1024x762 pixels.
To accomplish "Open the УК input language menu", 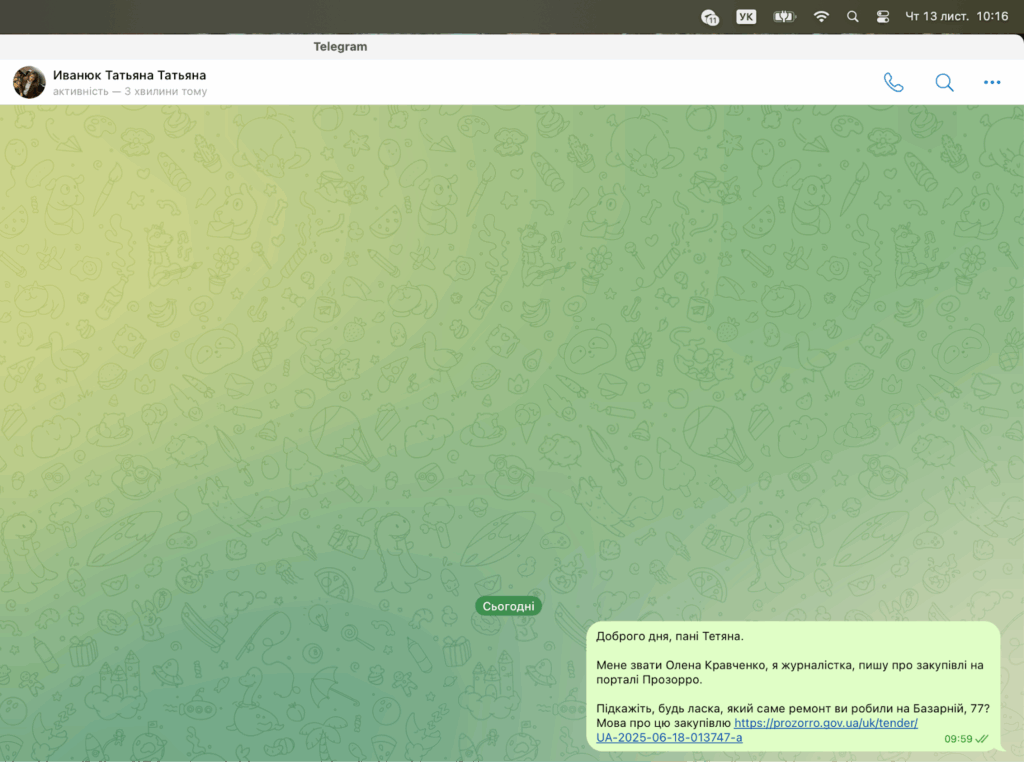I will (746, 16).
